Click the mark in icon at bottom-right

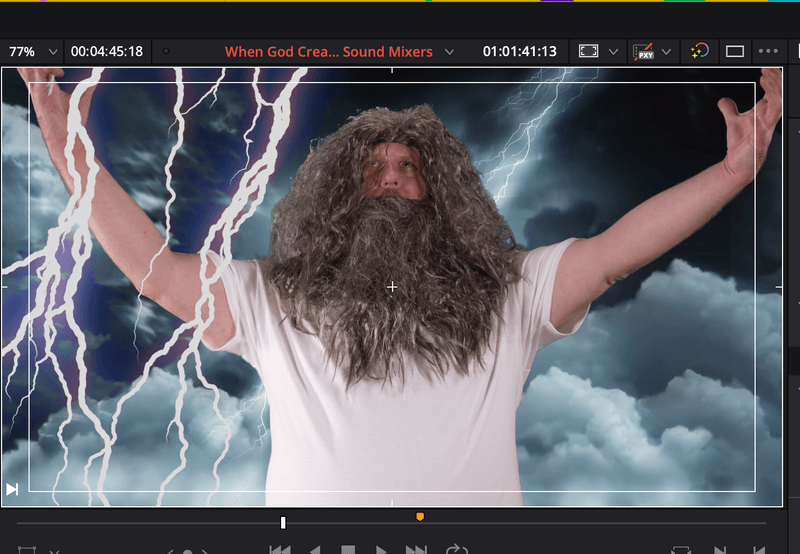[719, 550]
